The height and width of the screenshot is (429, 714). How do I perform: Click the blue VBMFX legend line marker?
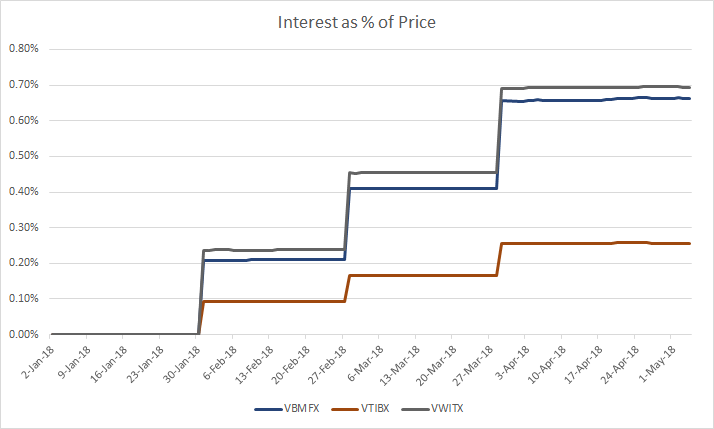pos(271,409)
